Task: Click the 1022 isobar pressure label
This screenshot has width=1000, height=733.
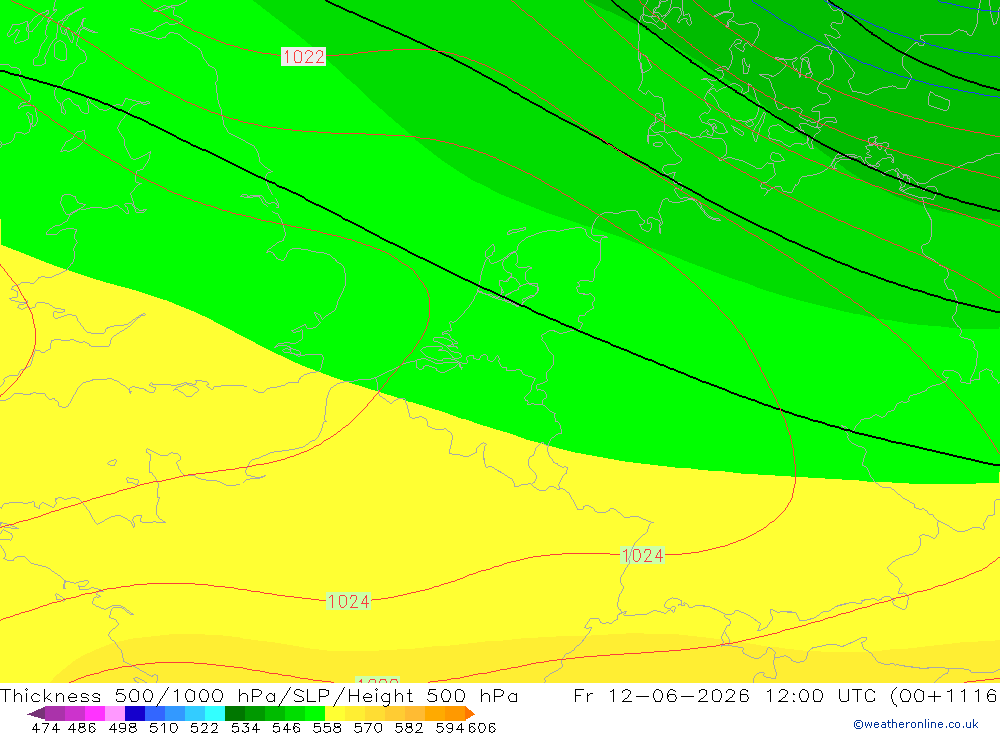Action: click(x=304, y=57)
